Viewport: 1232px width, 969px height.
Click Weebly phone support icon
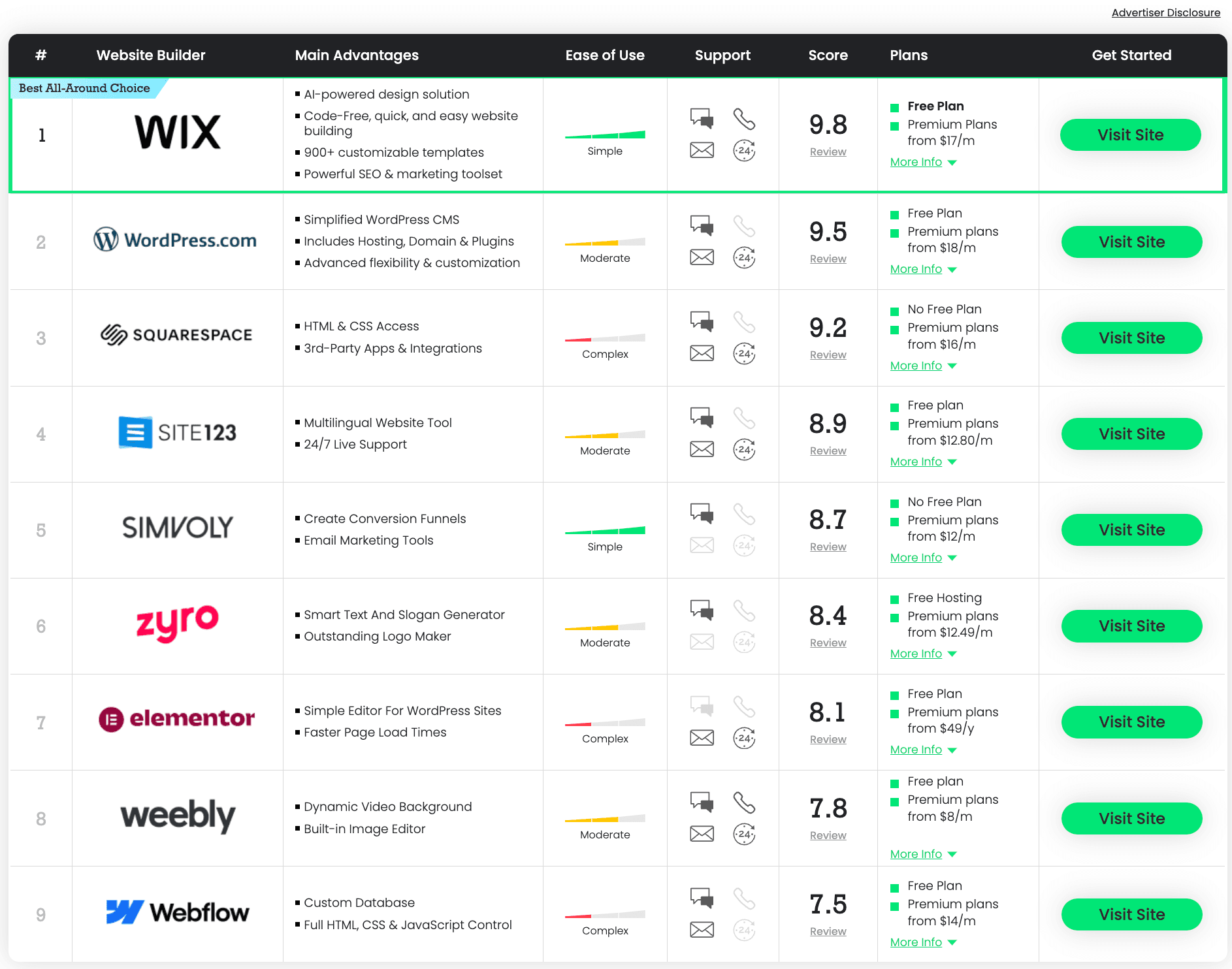pos(744,802)
